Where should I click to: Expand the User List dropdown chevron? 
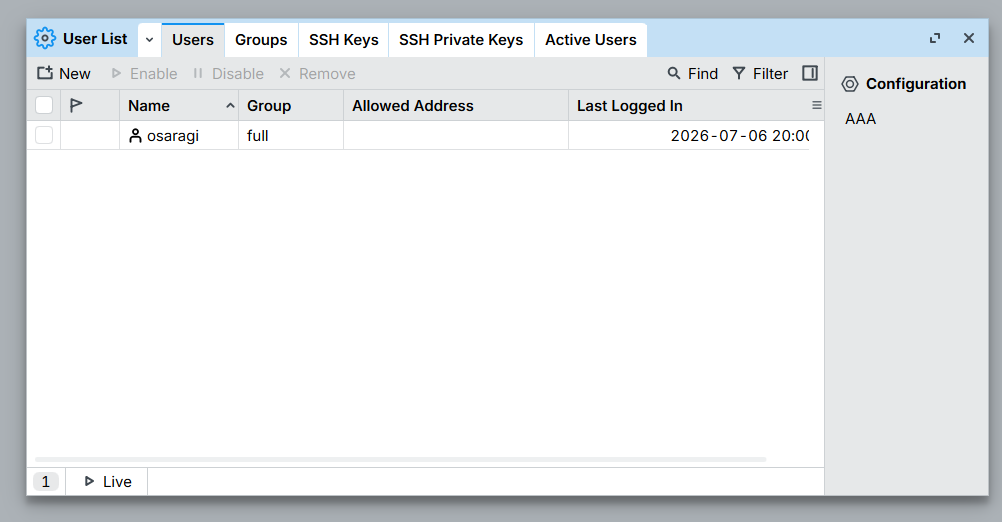point(149,40)
